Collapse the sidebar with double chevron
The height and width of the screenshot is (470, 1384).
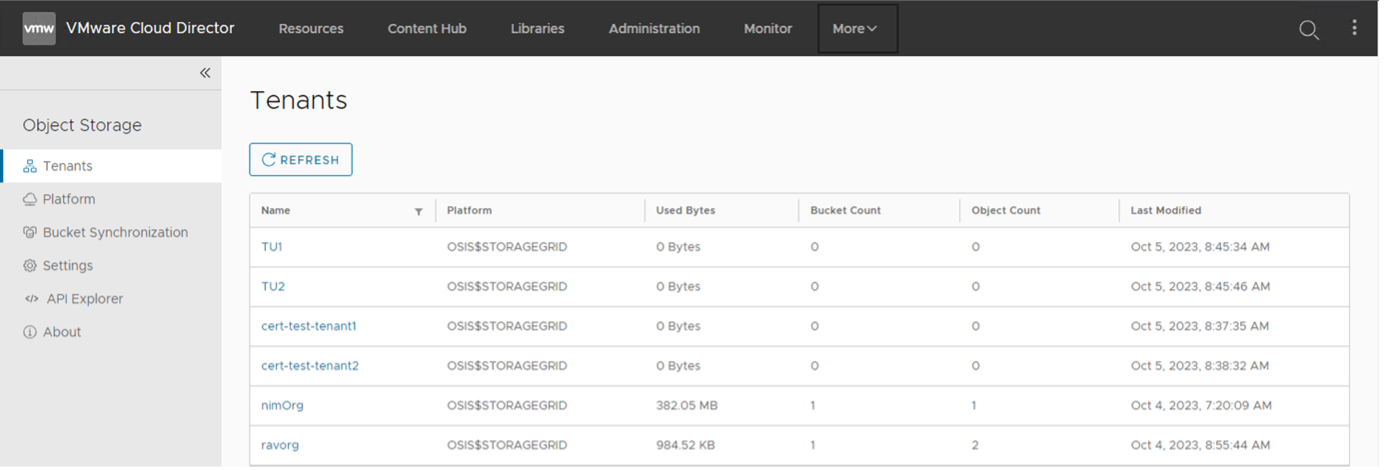(x=205, y=73)
